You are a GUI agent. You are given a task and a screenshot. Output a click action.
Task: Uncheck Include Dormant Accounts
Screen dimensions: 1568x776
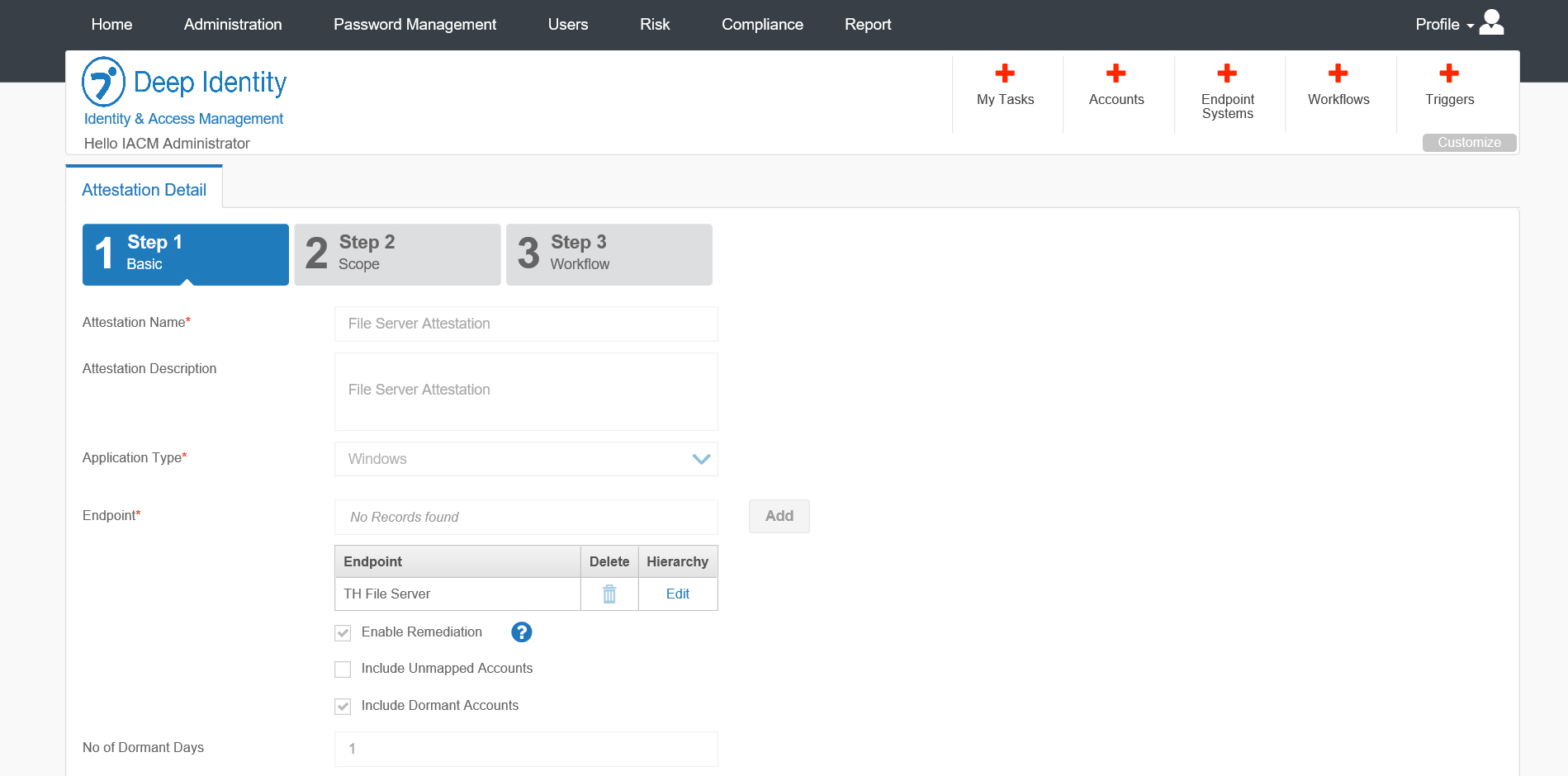pyautogui.click(x=343, y=707)
